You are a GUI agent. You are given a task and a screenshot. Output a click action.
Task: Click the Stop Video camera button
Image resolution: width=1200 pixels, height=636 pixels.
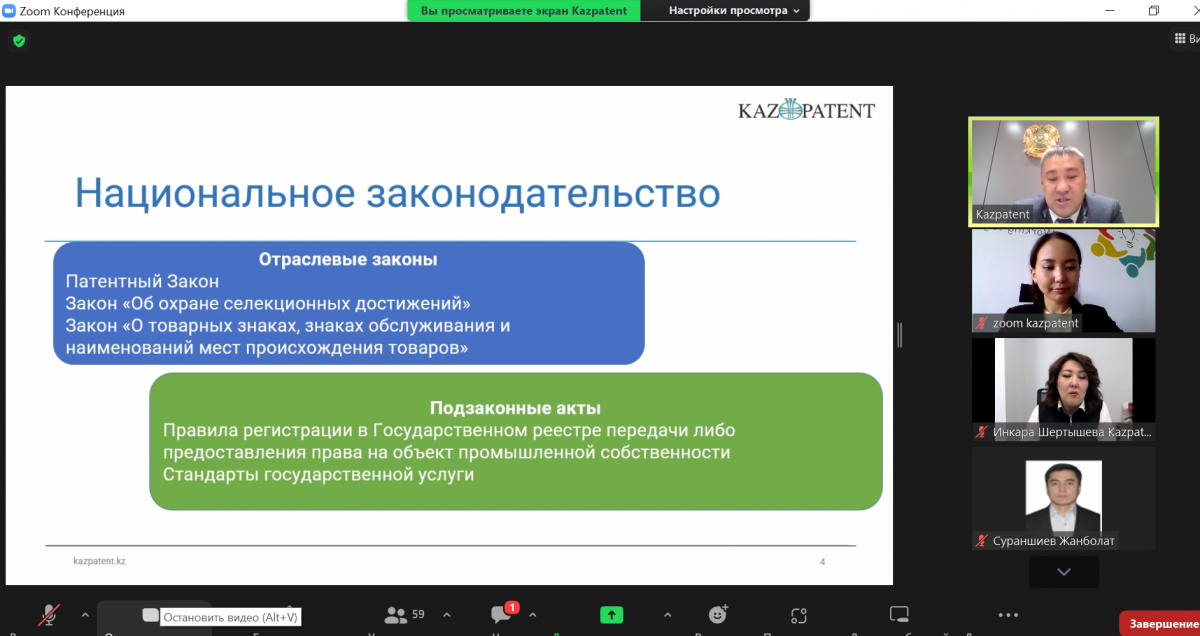pyautogui.click(x=150, y=615)
